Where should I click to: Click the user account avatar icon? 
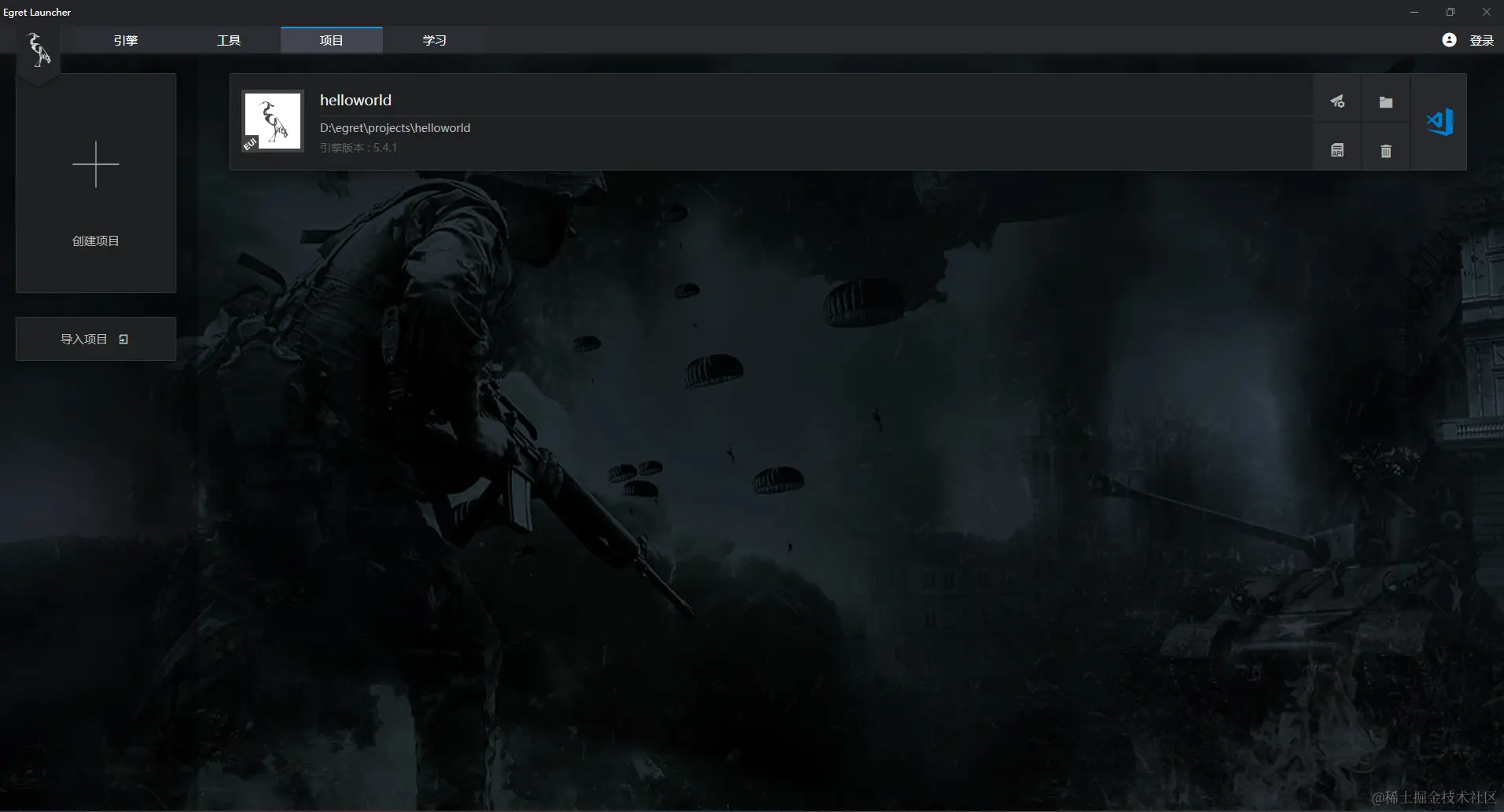coord(1449,40)
